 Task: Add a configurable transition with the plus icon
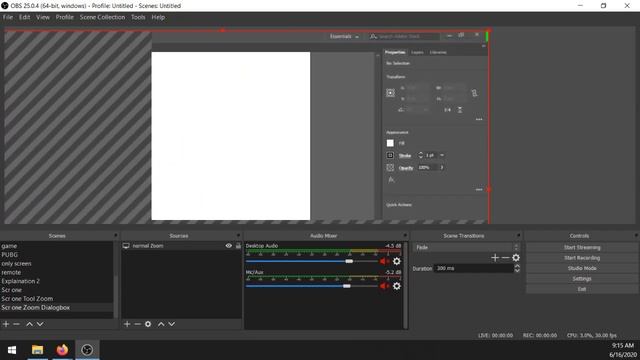pos(495,258)
